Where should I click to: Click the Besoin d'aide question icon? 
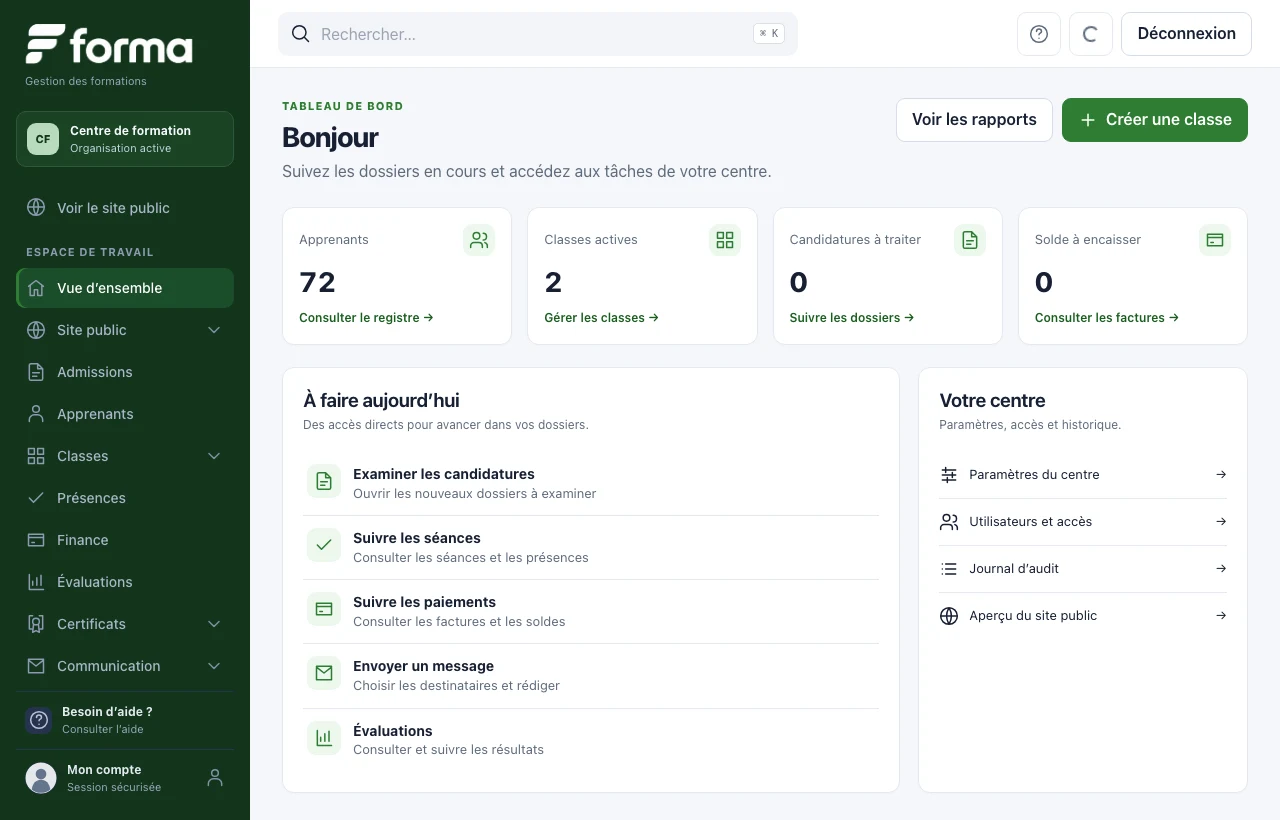coord(39,720)
